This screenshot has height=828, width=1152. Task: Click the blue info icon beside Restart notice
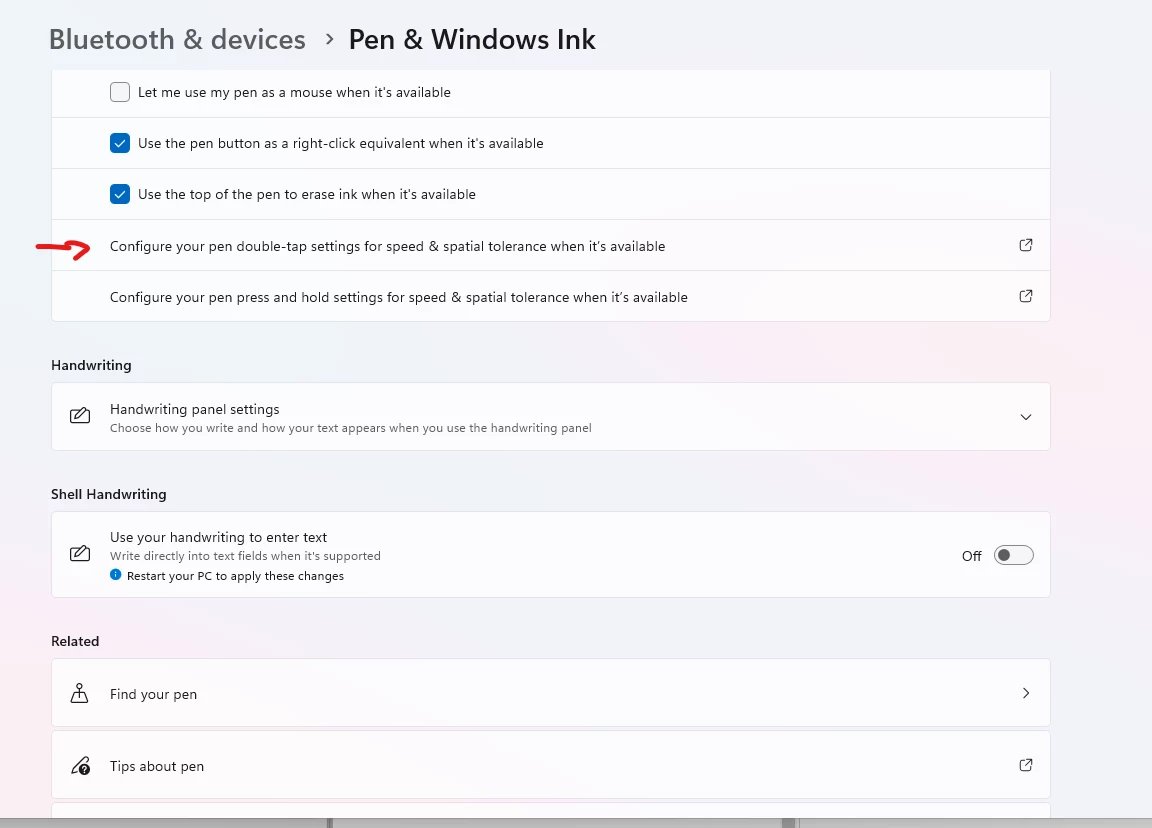[x=115, y=575]
